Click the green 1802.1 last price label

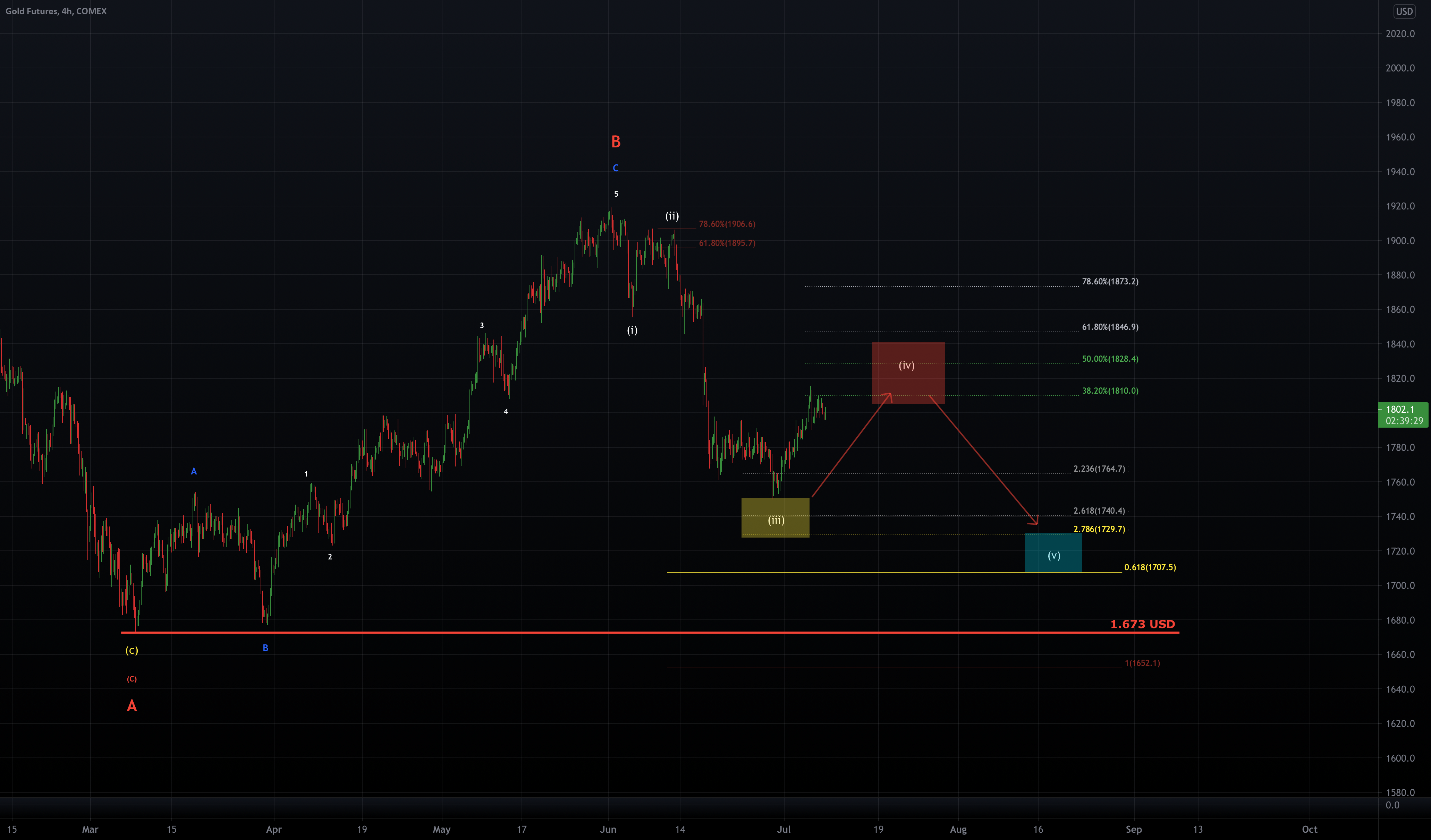coord(1403,409)
